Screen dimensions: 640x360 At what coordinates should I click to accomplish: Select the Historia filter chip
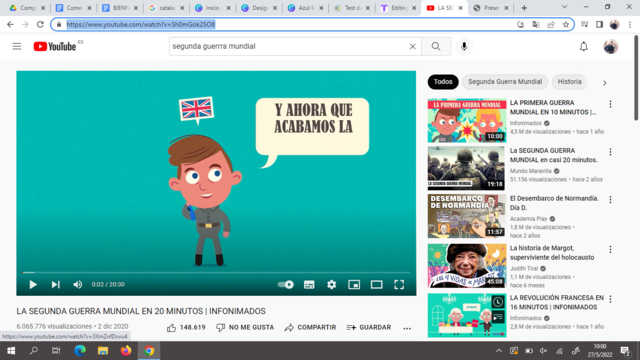[569, 82]
